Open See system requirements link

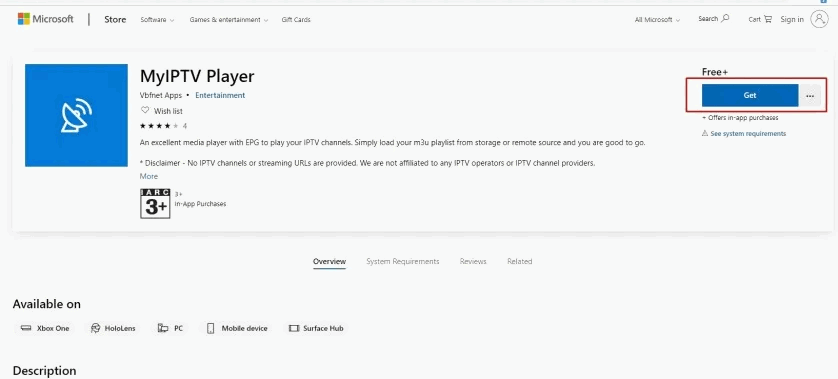[x=748, y=134]
